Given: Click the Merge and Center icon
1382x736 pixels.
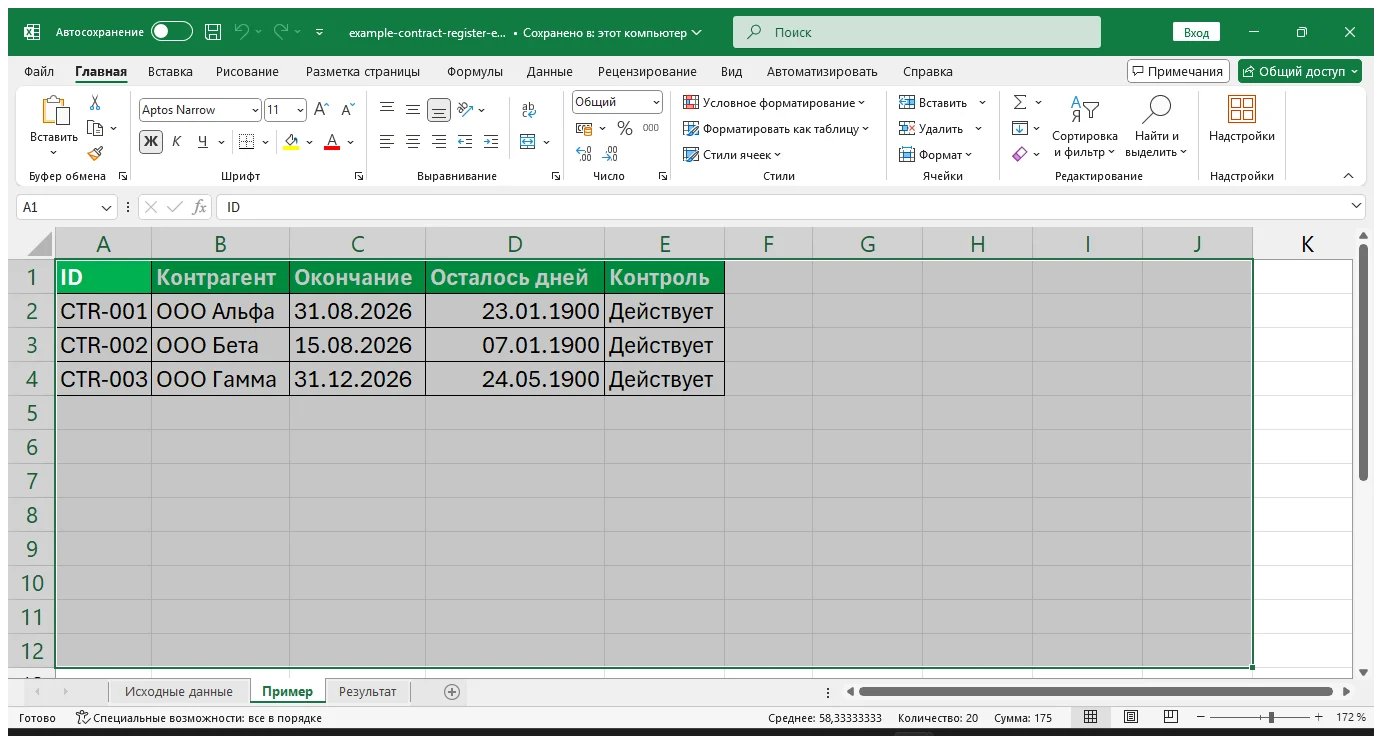Looking at the screenshot, I should pos(528,141).
